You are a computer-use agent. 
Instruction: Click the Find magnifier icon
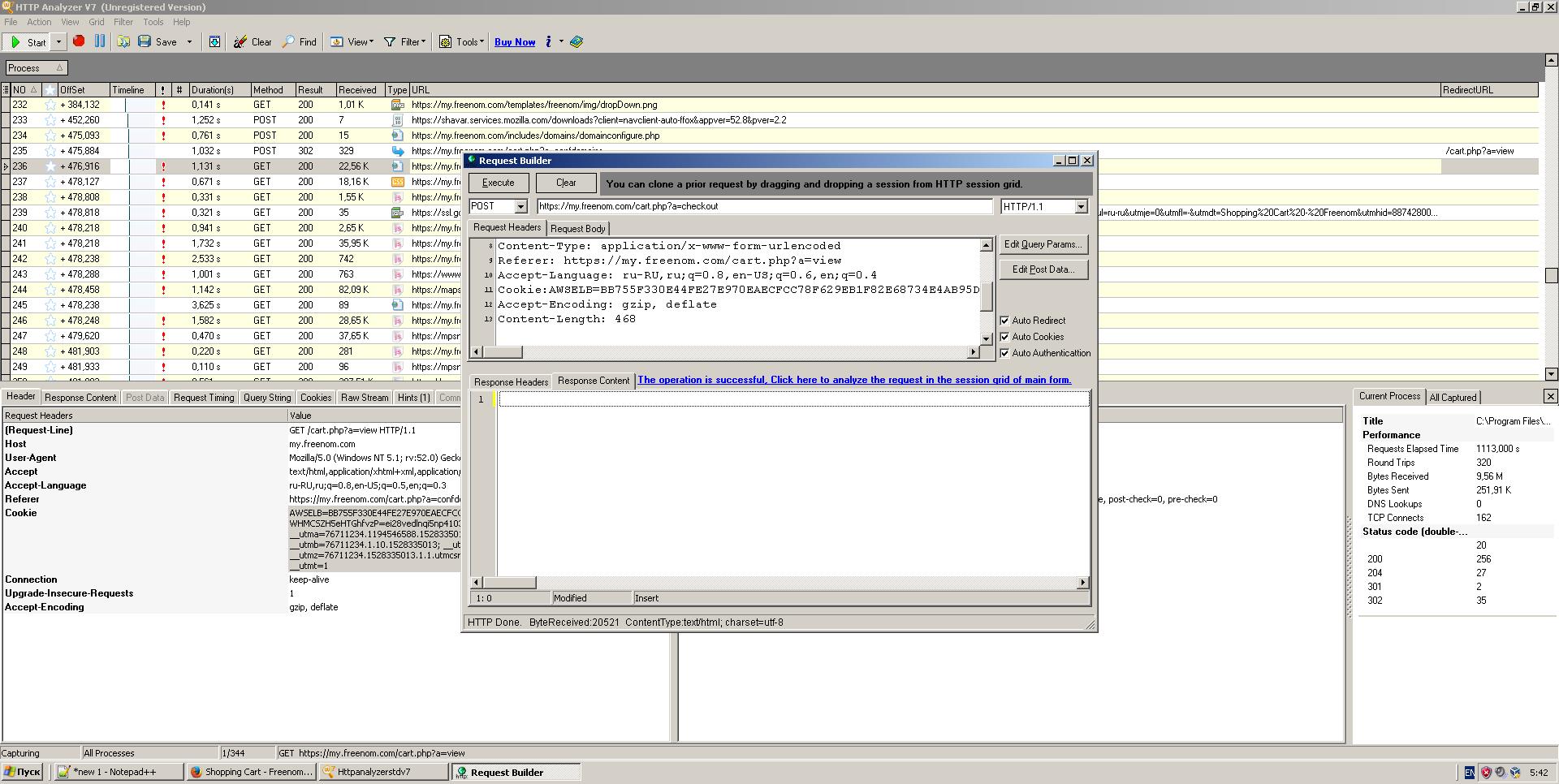point(289,42)
